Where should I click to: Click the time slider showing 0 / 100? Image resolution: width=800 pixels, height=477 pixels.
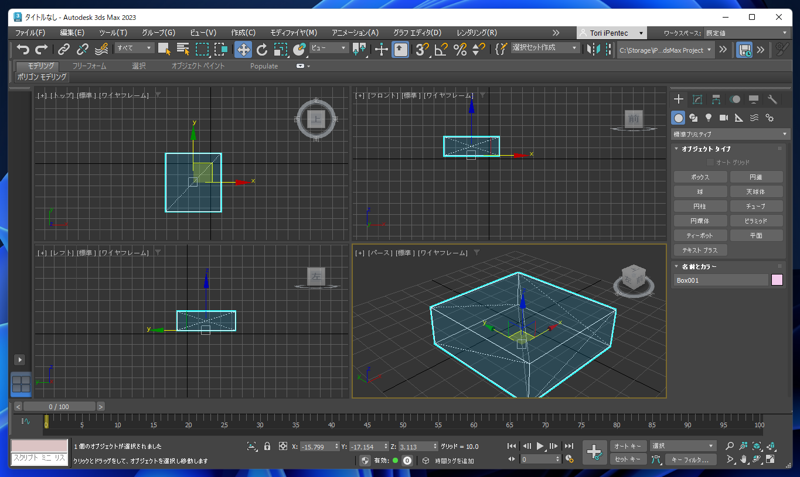pyautogui.click(x=59, y=407)
